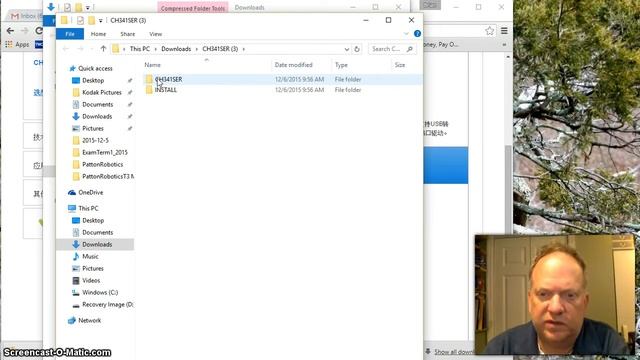Sort by Type column header
Screen dimensions: 640x360
click(341, 65)
